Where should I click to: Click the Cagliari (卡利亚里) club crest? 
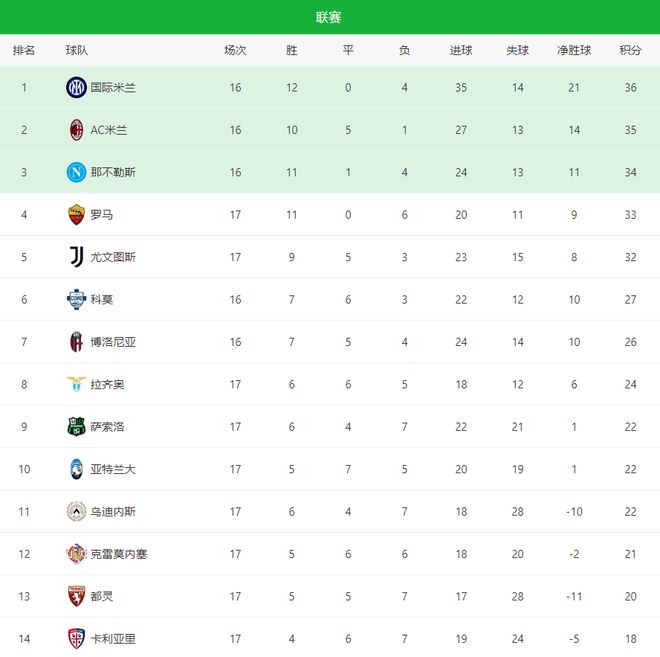76,639
